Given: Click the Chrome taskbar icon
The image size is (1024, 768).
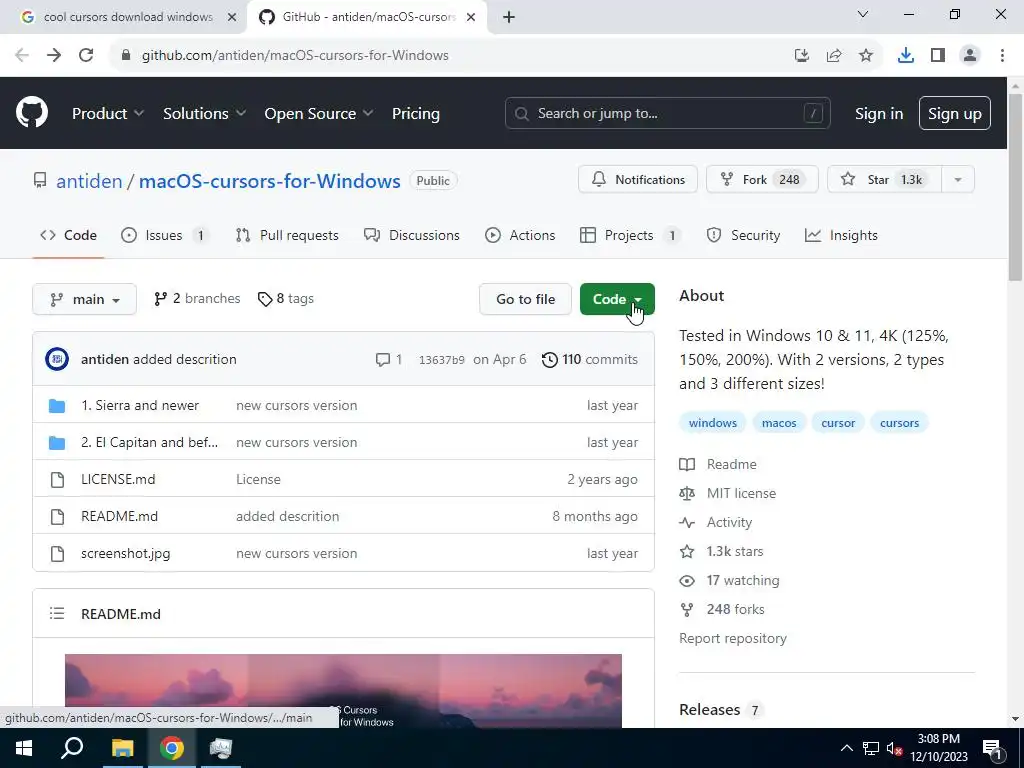Looking at the screenshot, I should pos(172,748).
